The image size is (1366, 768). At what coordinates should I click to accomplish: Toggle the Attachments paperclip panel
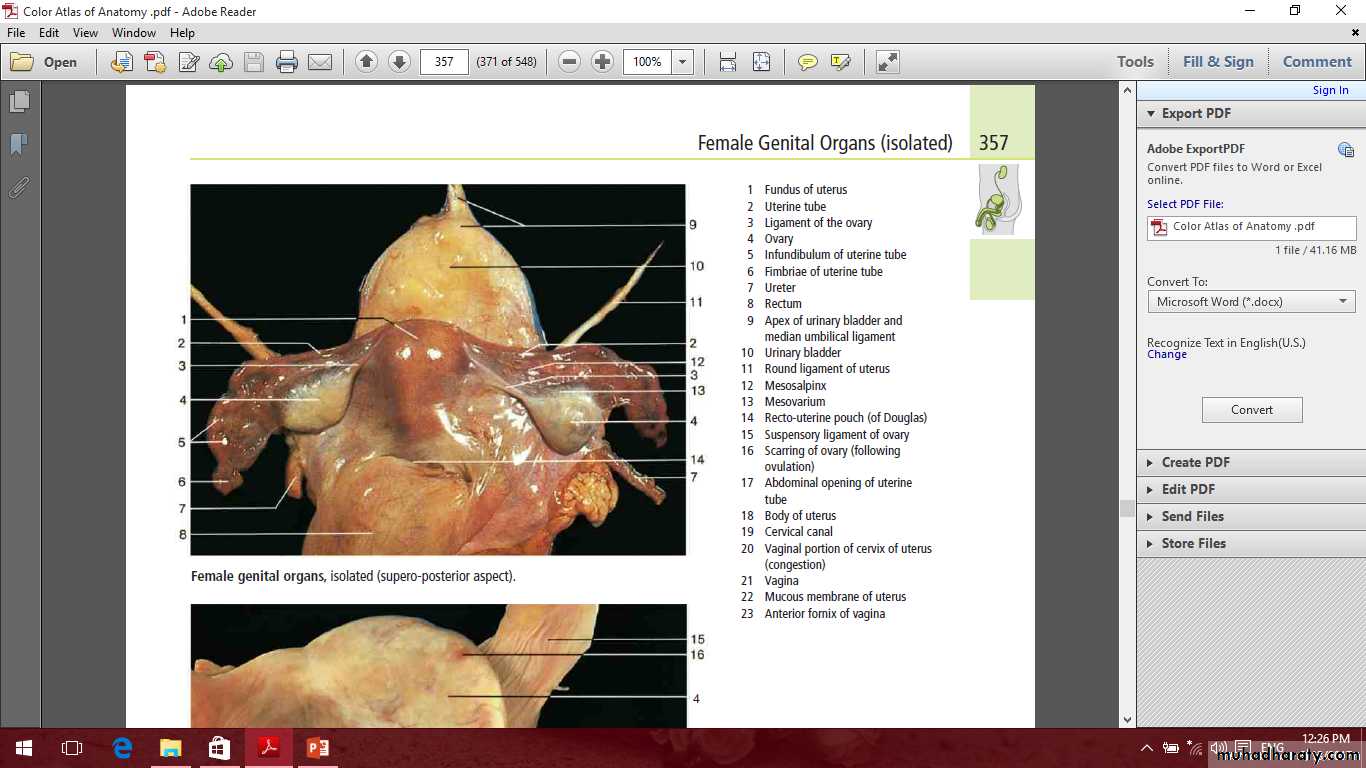[19, 187]
